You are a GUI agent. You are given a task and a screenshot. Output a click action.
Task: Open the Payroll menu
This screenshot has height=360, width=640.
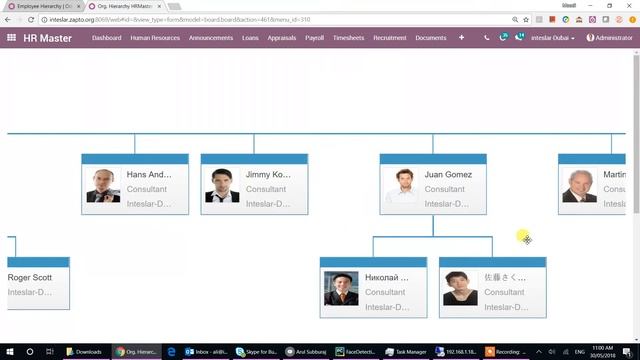click(314, 38)
